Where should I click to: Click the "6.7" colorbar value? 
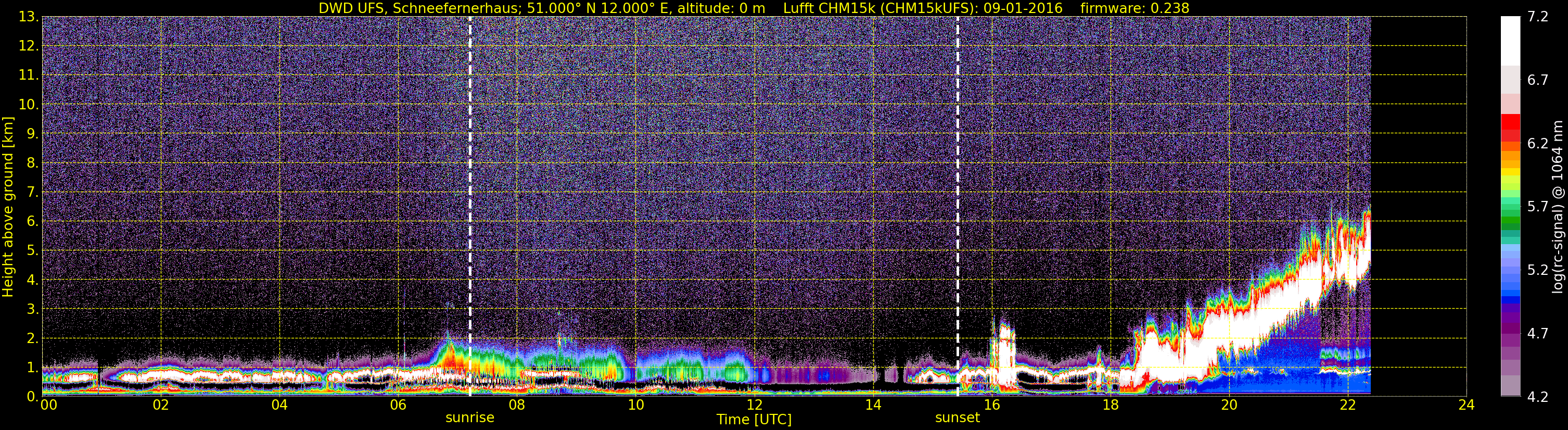coord(1538,80)
